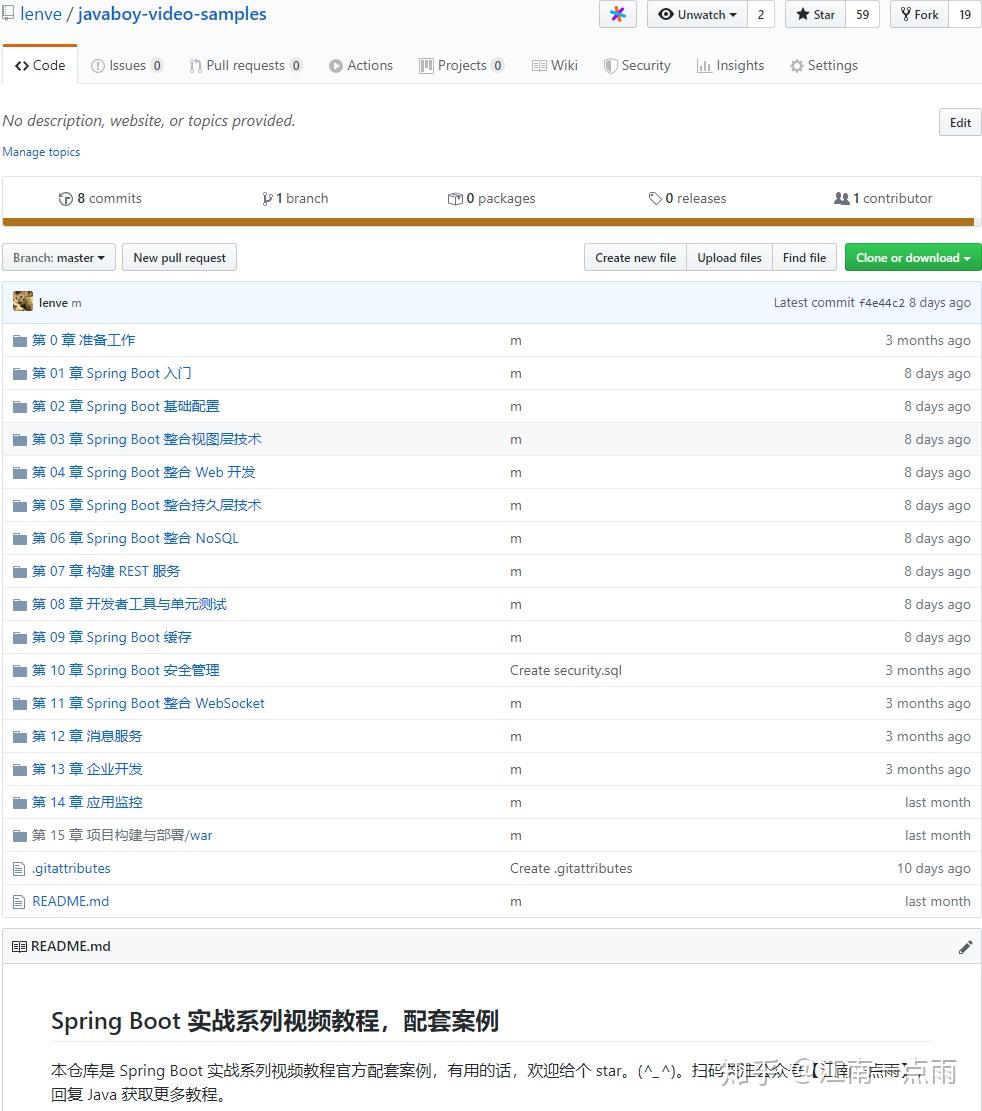This screenshot has width=982, height=1111.
Task: Click the fork icon on the Fork button
Action: coord(905,14)
